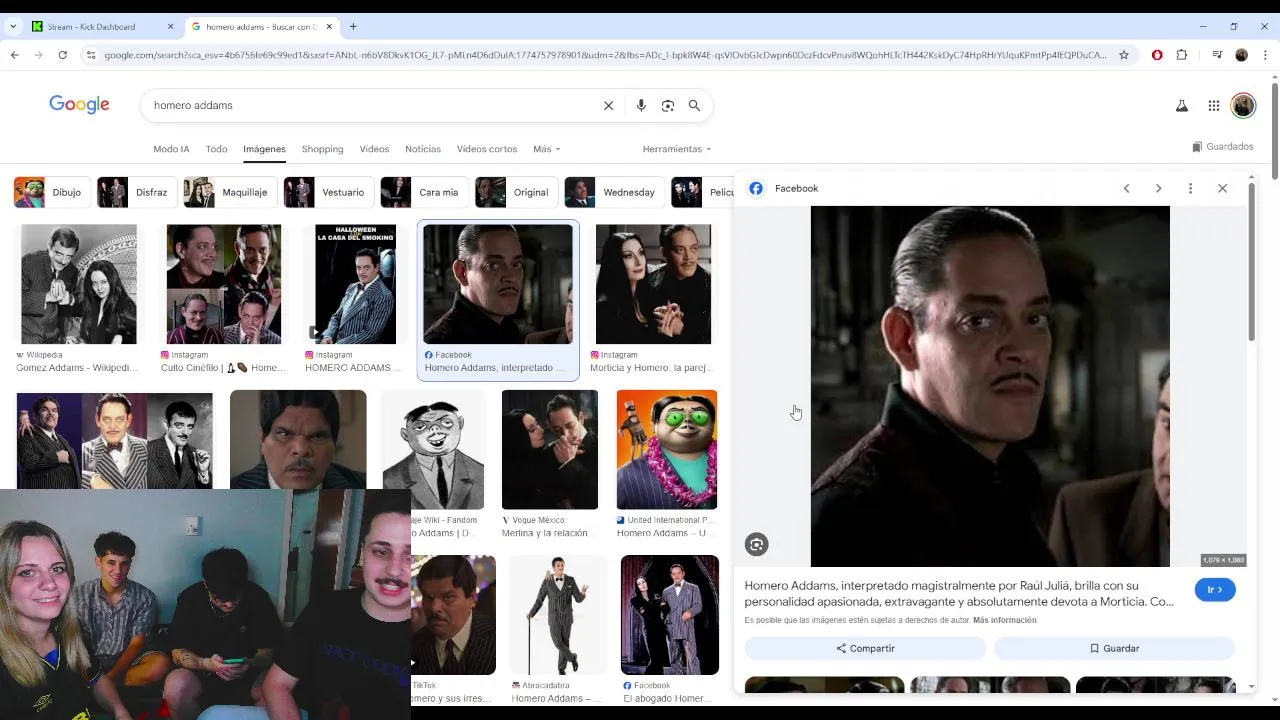Filter images by the Original chip

(x=516, y=192)
